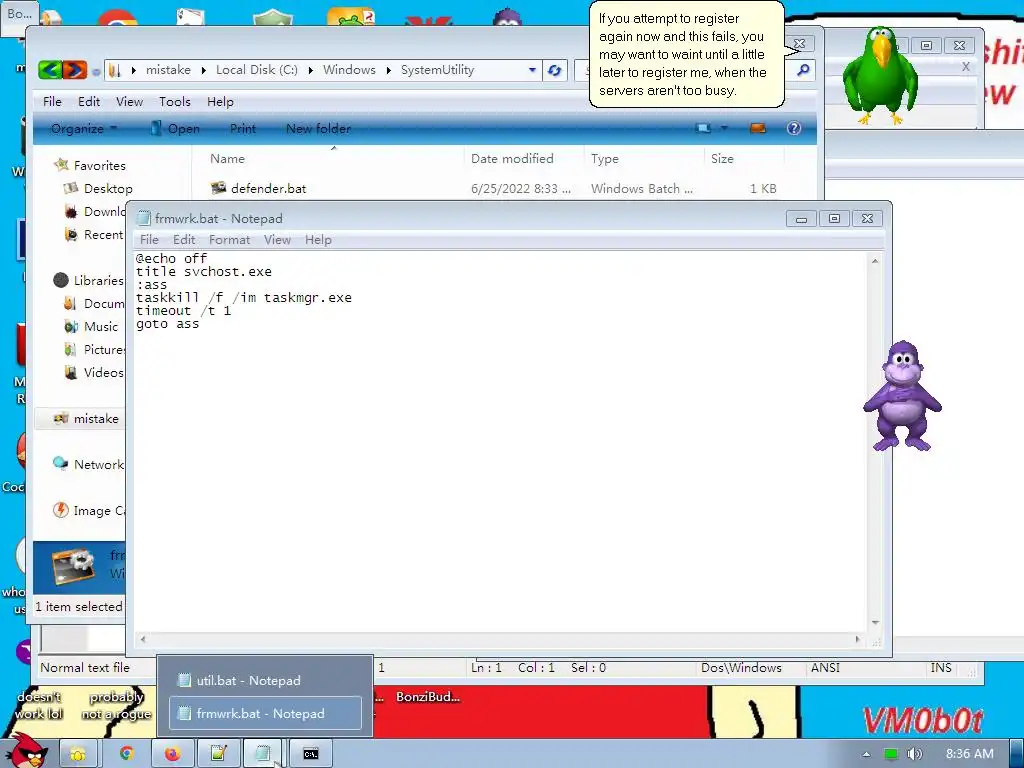Open Notepad's Edit menu
1024x768 pixels.
(184, 240)
